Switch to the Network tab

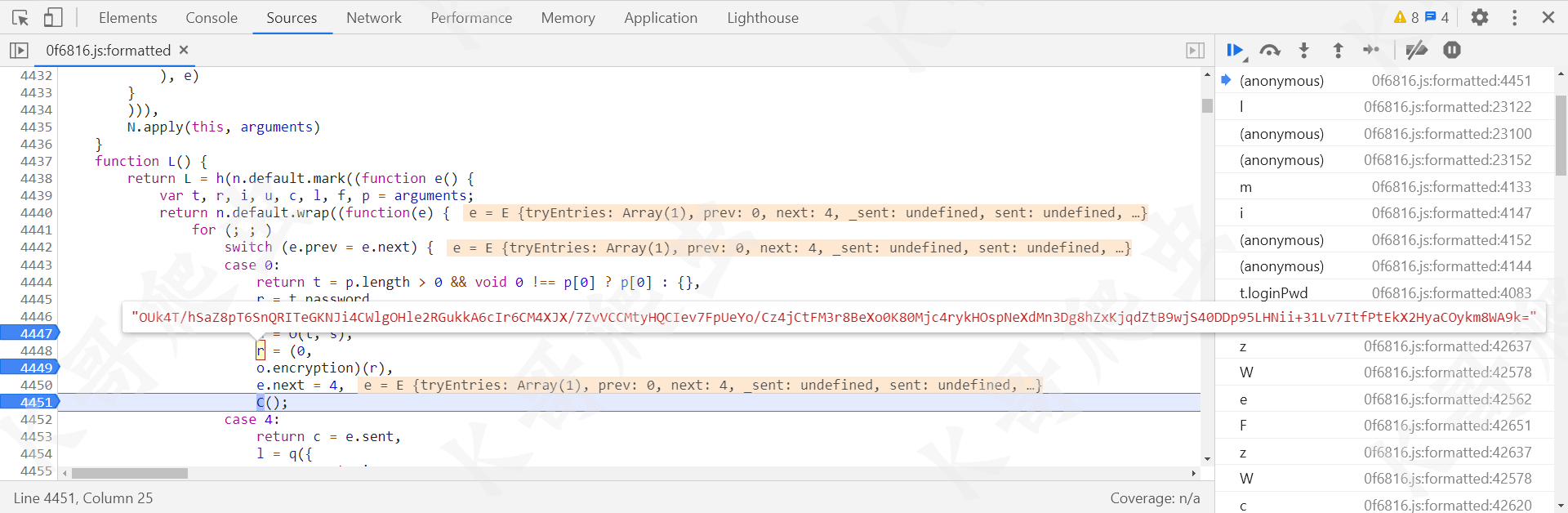pyautogui.click(x=373, y=17)
